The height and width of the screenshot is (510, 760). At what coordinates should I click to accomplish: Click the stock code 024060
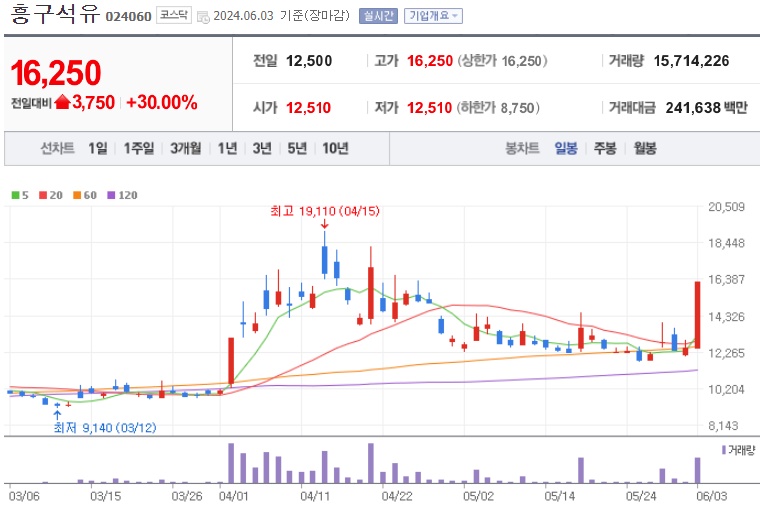(x=128, y=16)
